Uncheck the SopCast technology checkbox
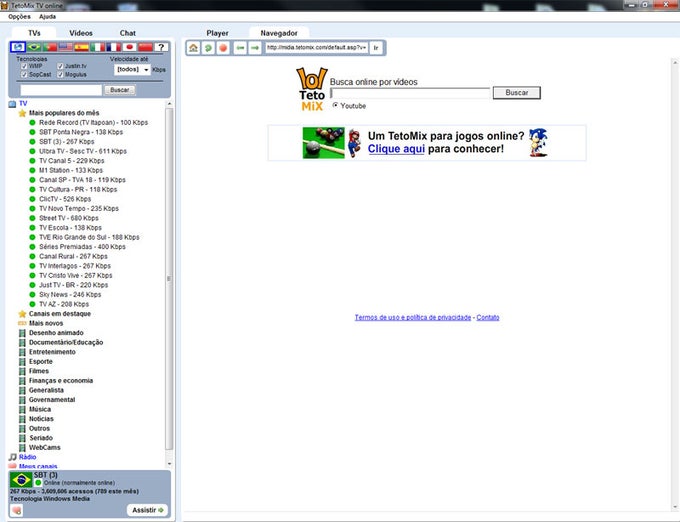 (x=24, y=75)
